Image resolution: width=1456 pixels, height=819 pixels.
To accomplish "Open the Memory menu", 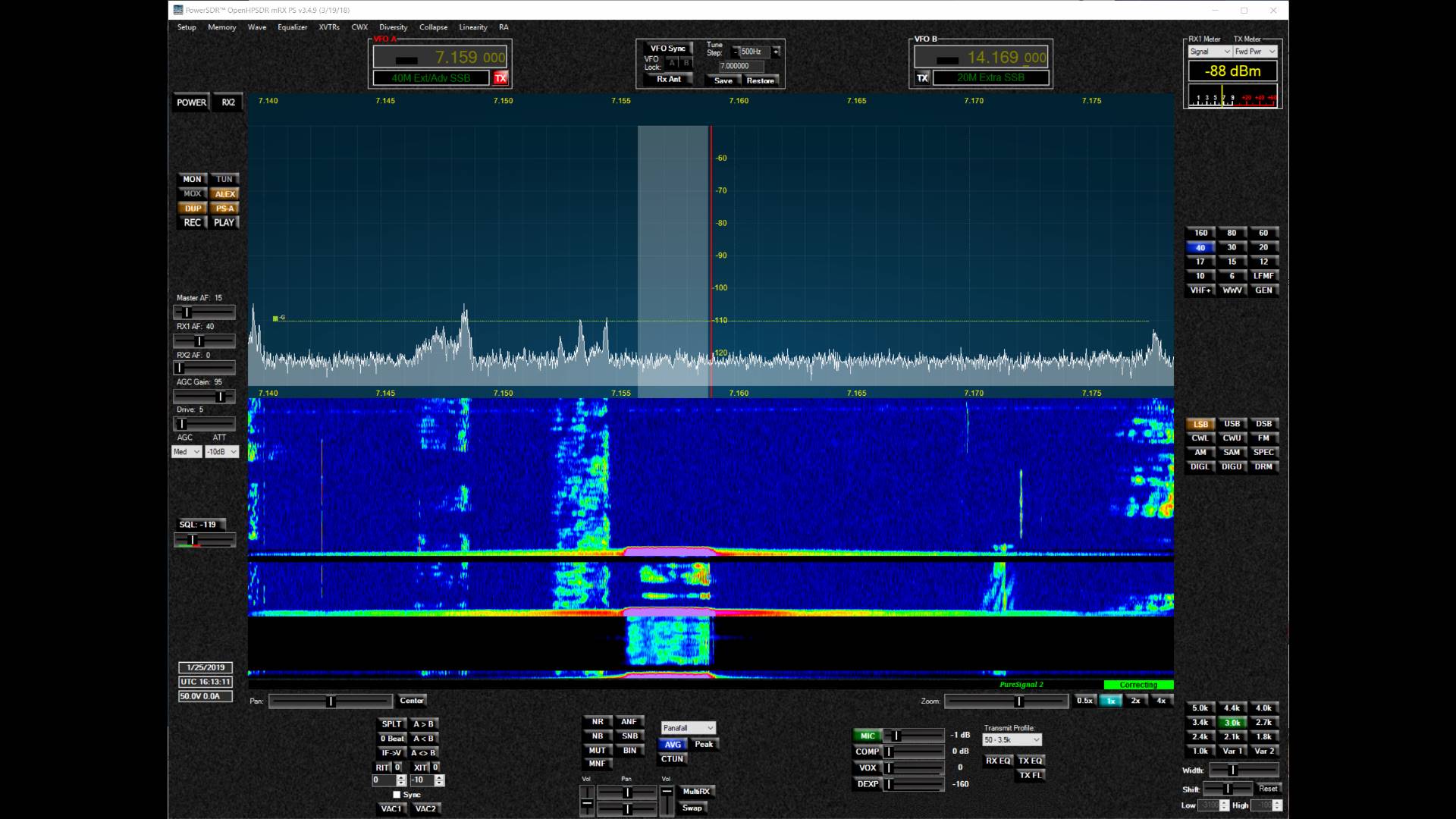I will [222, 27].
